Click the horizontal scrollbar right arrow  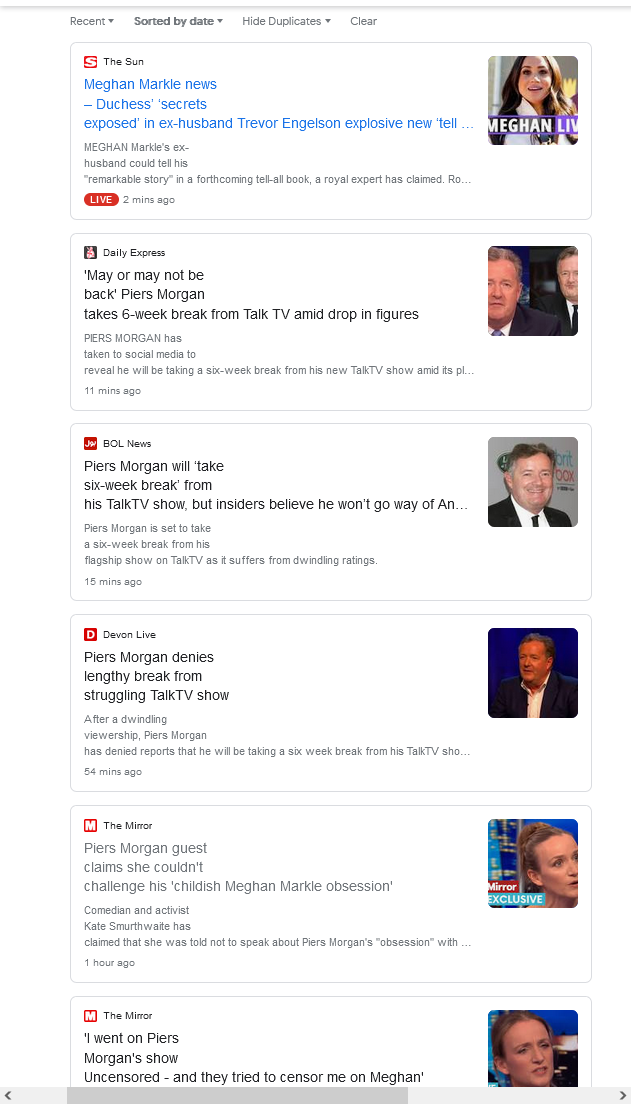(x=623, y=1095)
